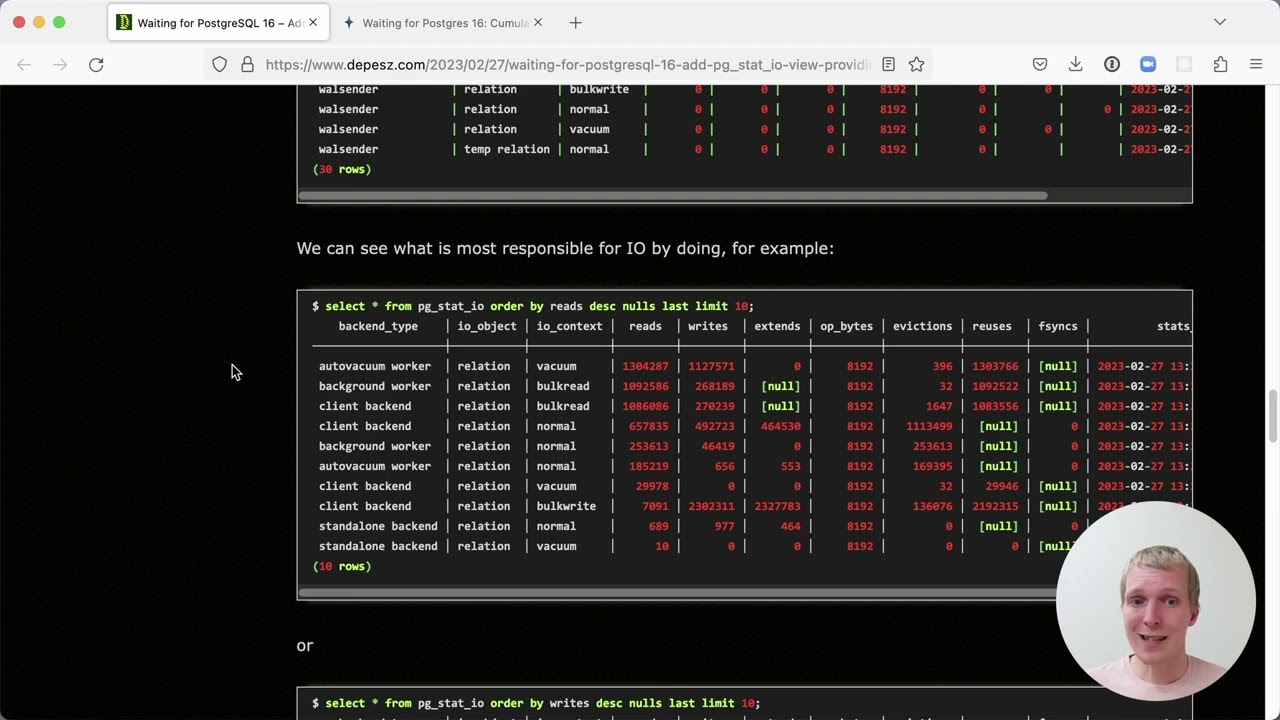Click the reads value 657835
Screen dimensions: 1280x720
pos(648,426)
